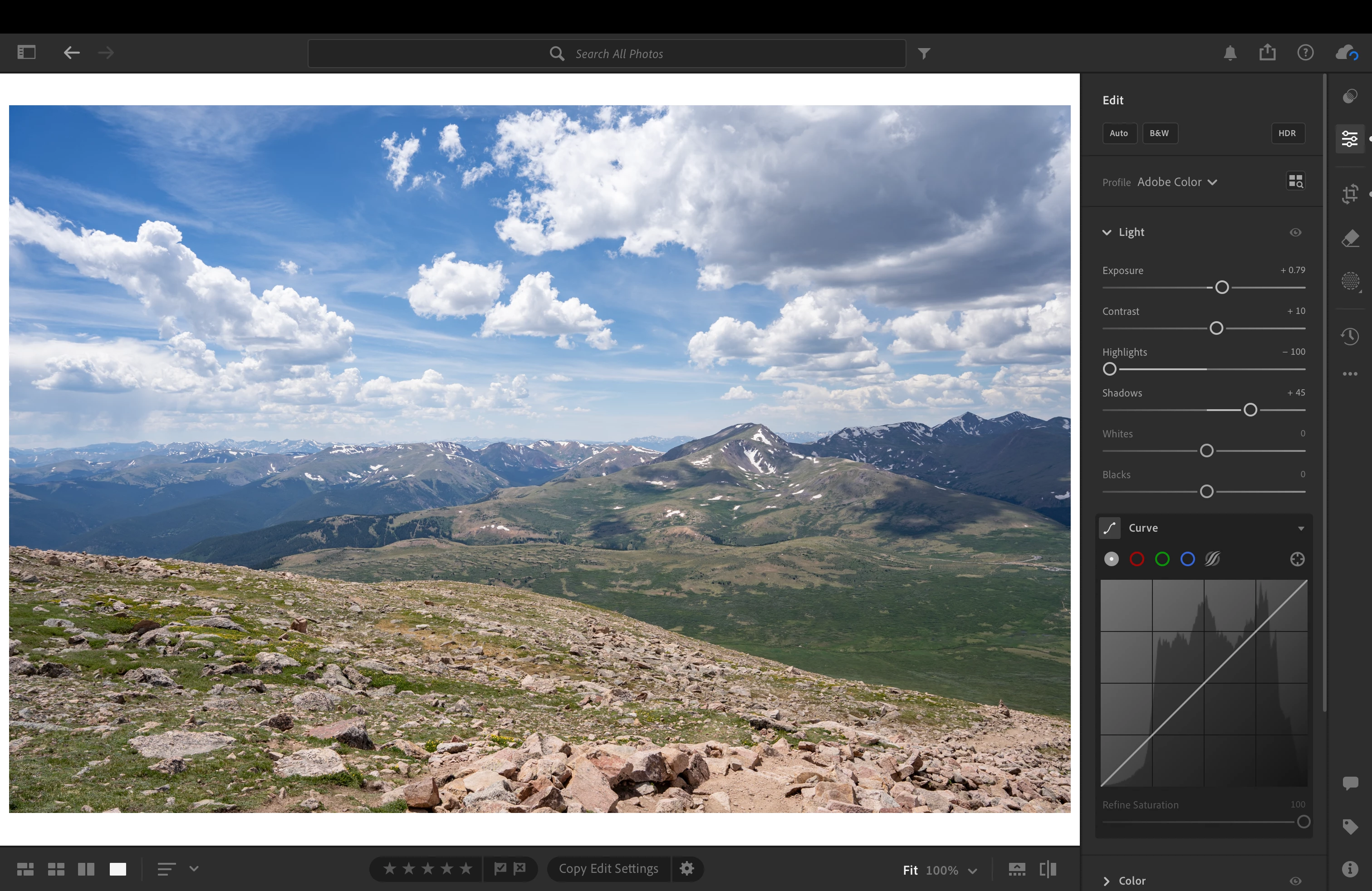Image resolution: width=1372 pixels, height=891 pixels.
Task: Open the filter funnel icon
Action: tap(923, 54)
